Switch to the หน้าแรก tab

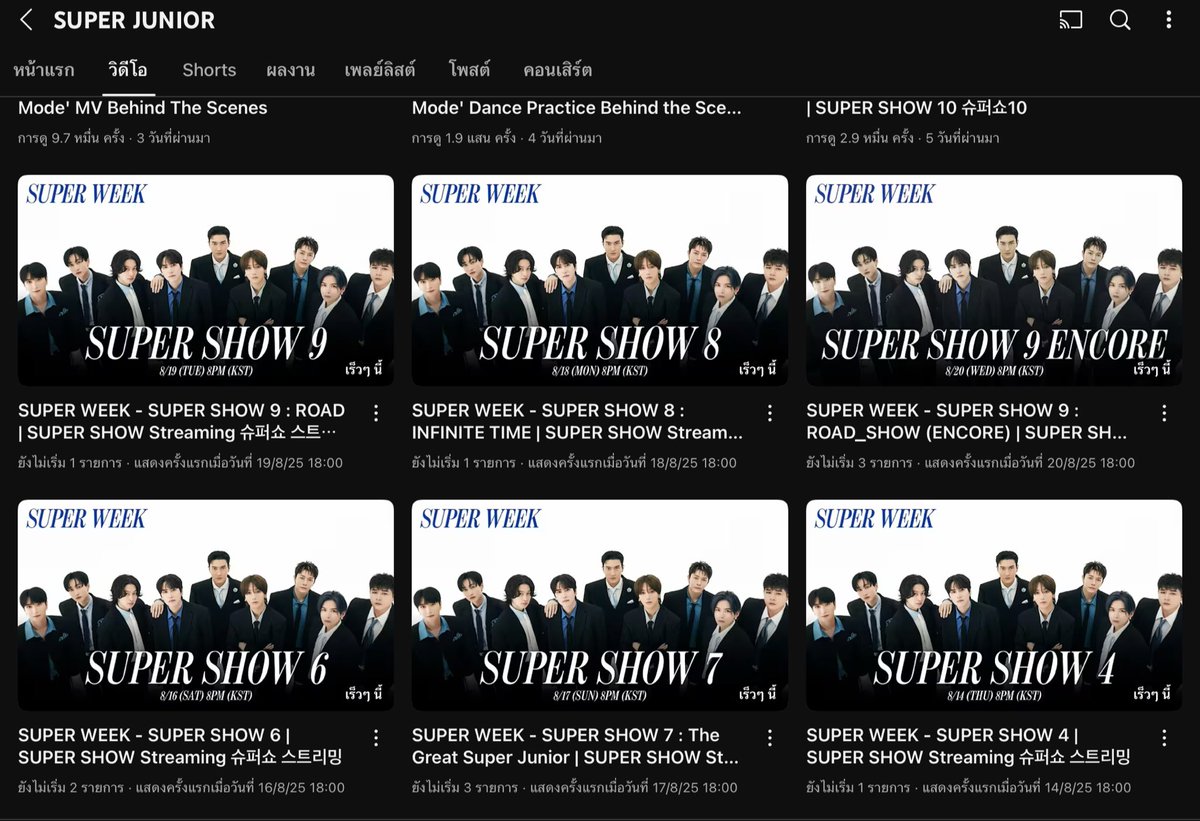coord(44,70)
